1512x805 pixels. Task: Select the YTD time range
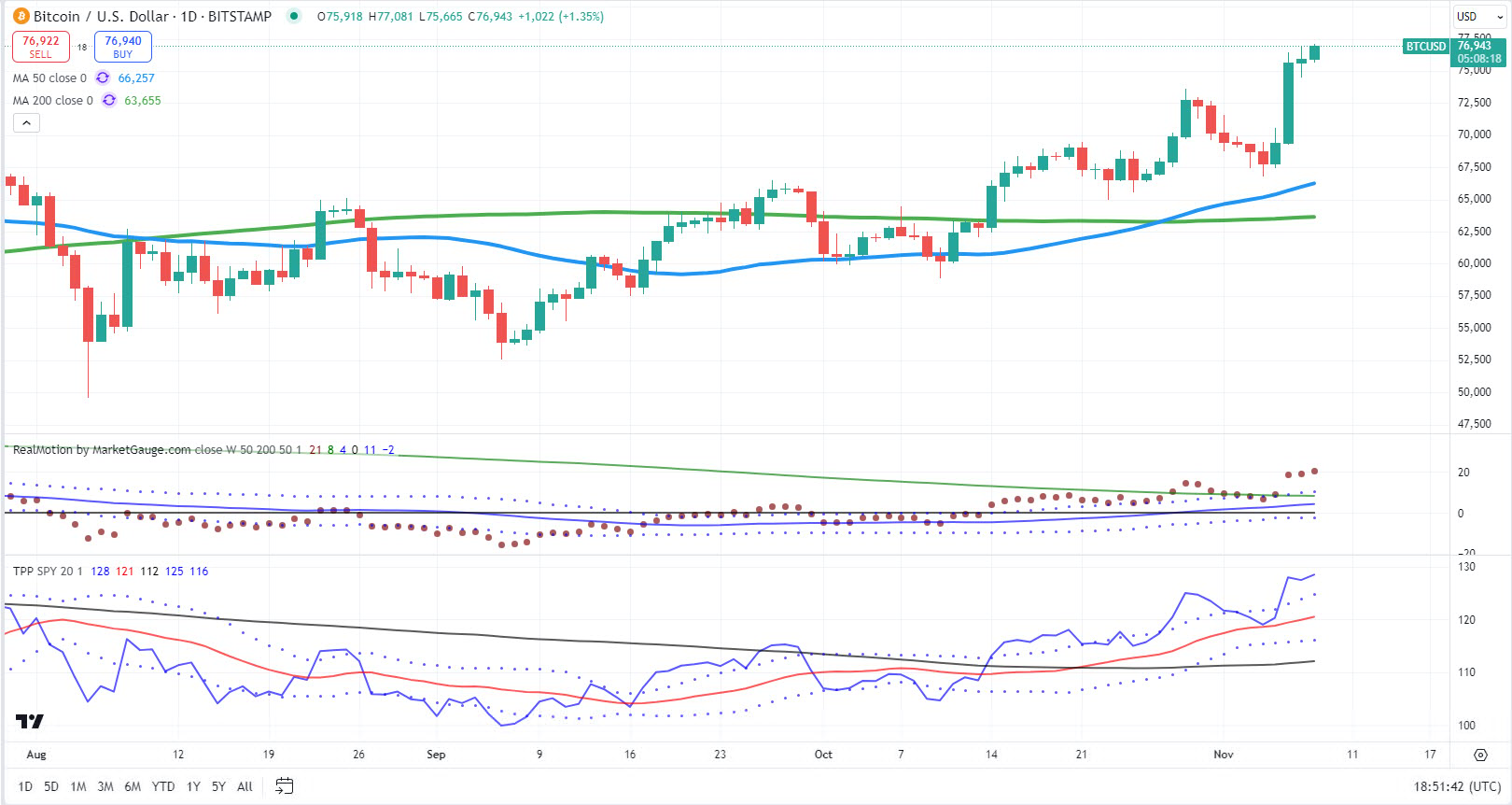point(163,786)
